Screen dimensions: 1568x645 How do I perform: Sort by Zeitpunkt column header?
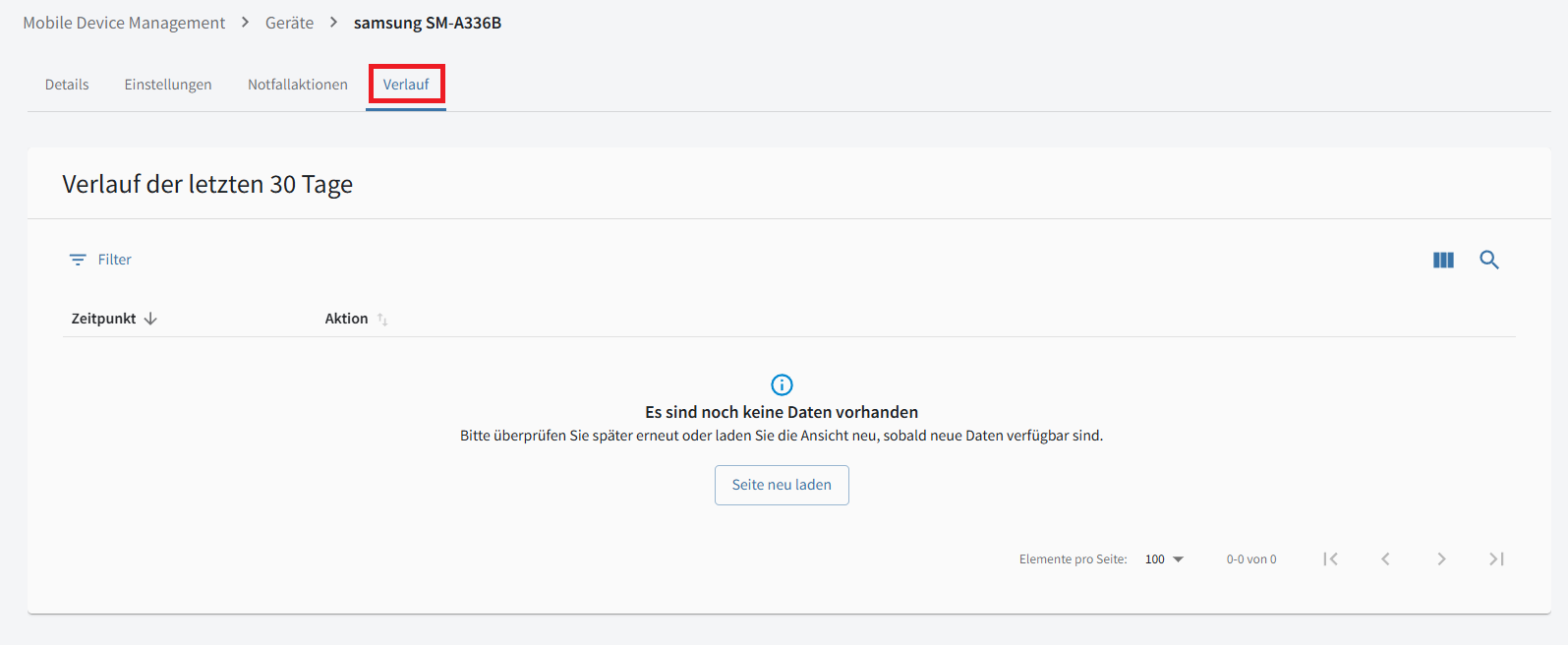tap(114, 319)
